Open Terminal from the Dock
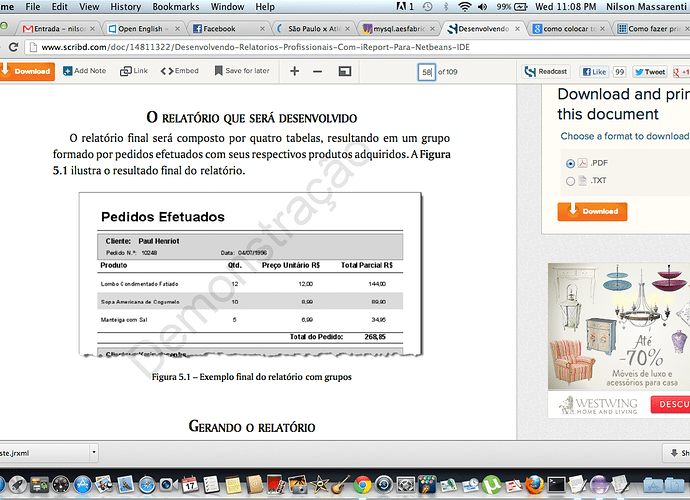The width and height of the screenshot is (690, 500). click(556, 485)
